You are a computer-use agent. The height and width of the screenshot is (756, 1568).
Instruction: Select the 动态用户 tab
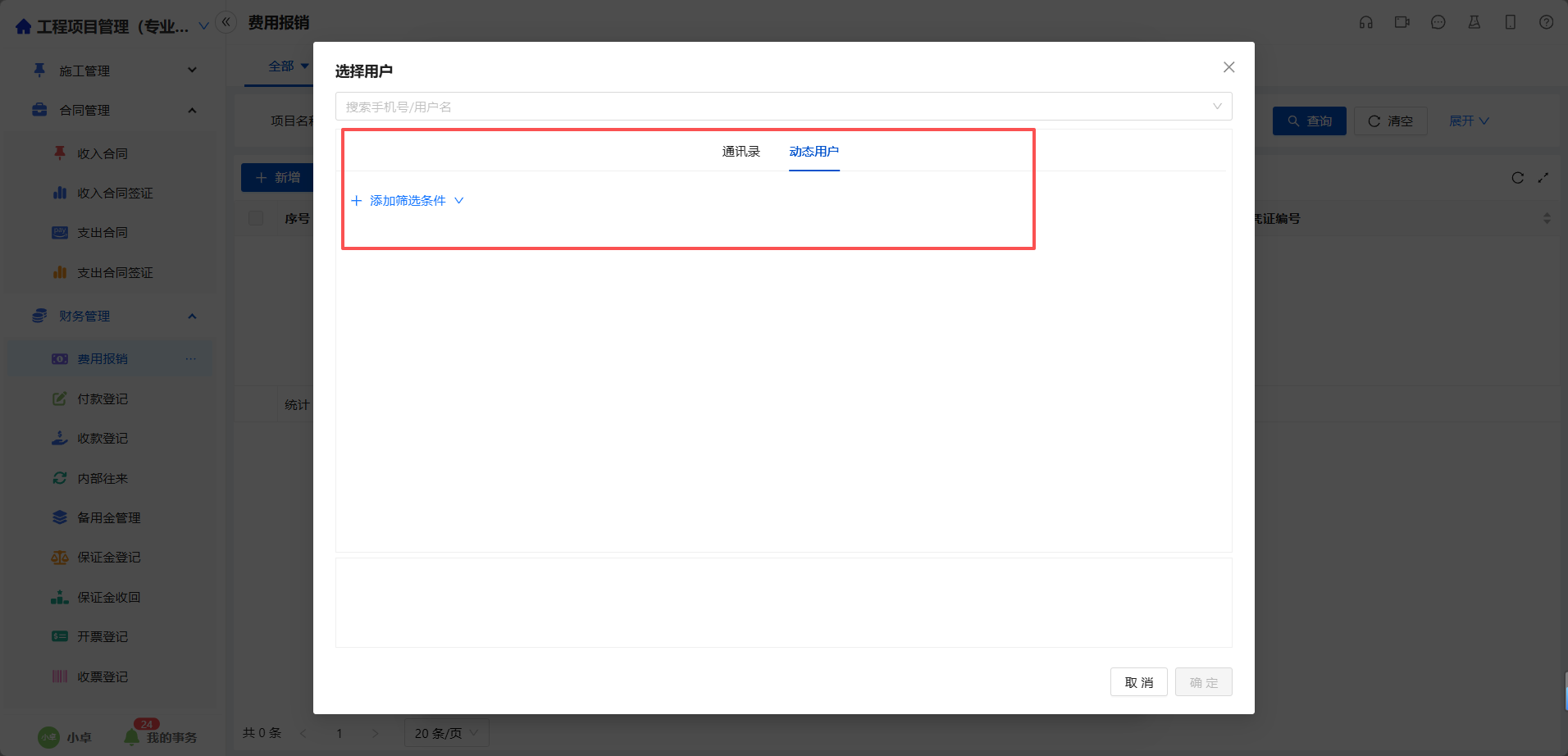pyautogui.click(x=814, y=152)
